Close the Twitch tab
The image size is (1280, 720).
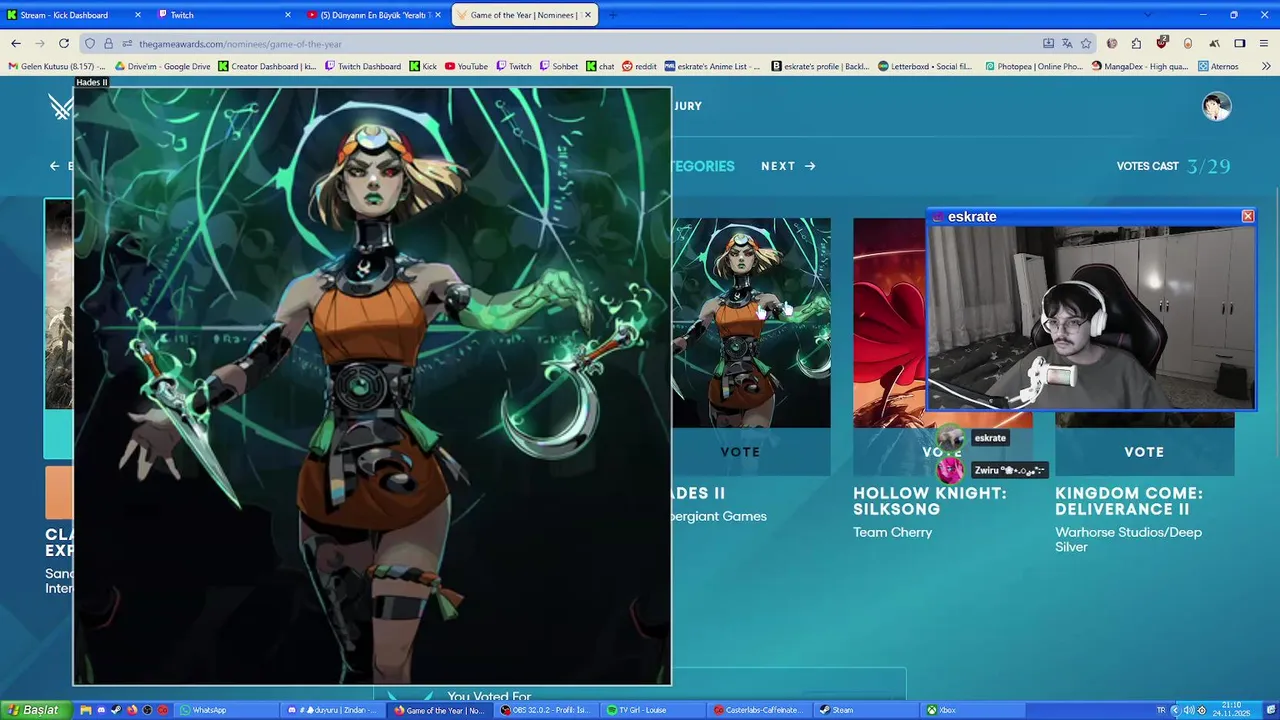(288, 15)
